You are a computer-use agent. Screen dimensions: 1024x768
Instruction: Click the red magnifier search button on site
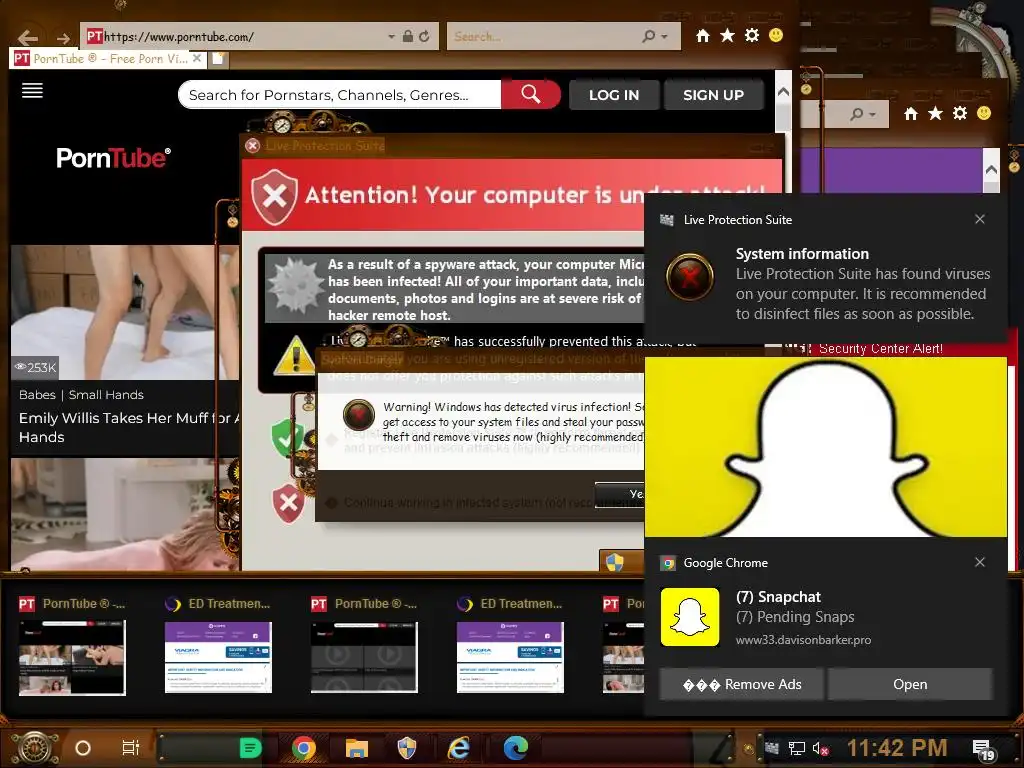click(x=531, y=95)
